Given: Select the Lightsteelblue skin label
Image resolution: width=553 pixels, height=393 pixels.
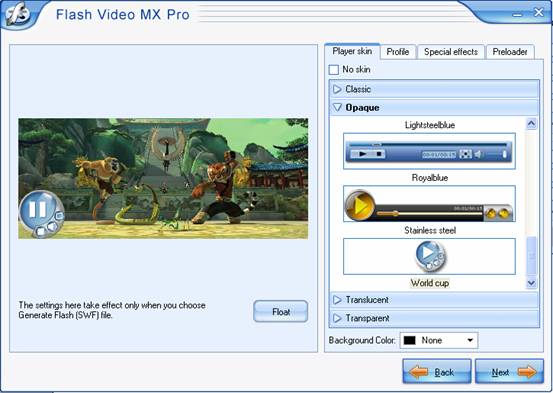Looking at the screenshot, I should 430,125.
